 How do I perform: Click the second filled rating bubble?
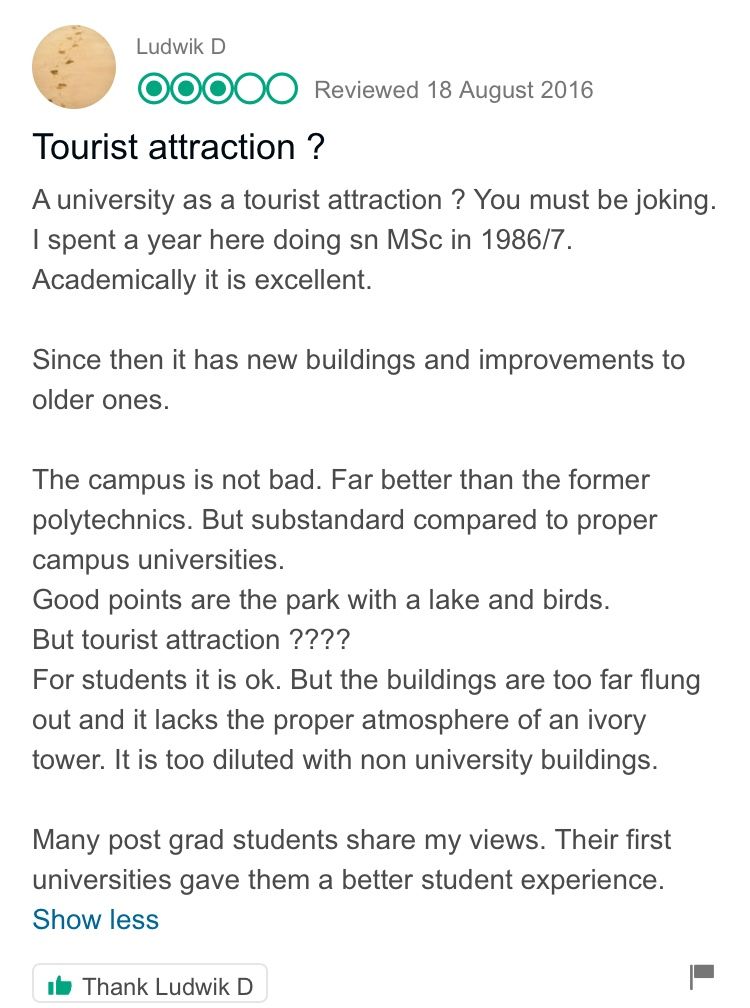point(186,89)
